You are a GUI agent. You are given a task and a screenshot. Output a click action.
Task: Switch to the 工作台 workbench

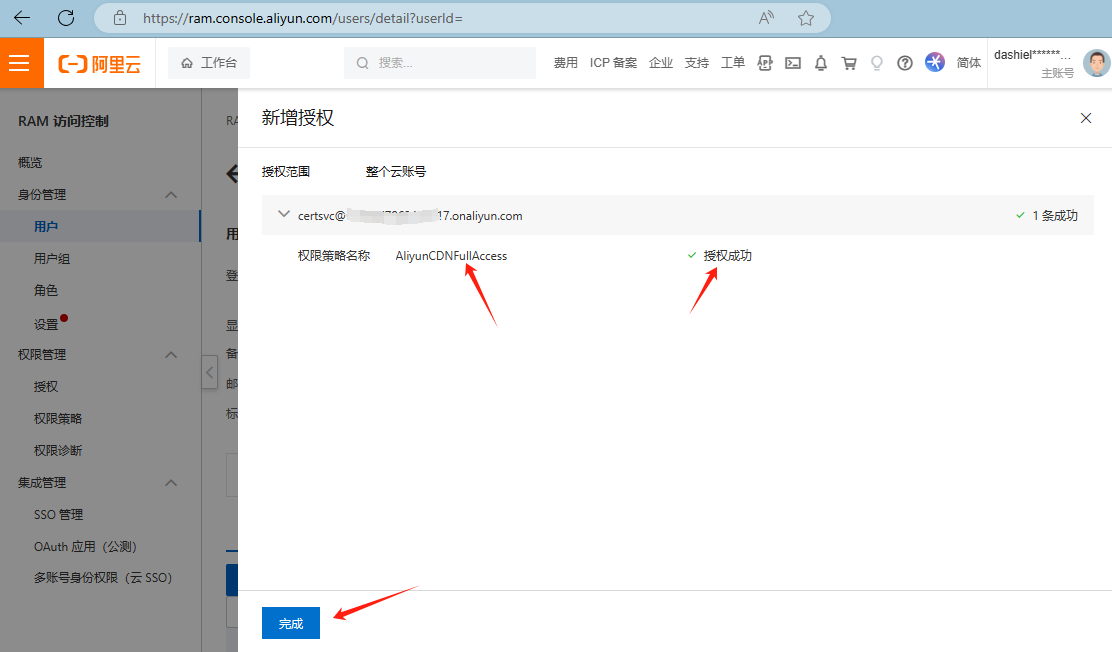click(x=208, y=62)
